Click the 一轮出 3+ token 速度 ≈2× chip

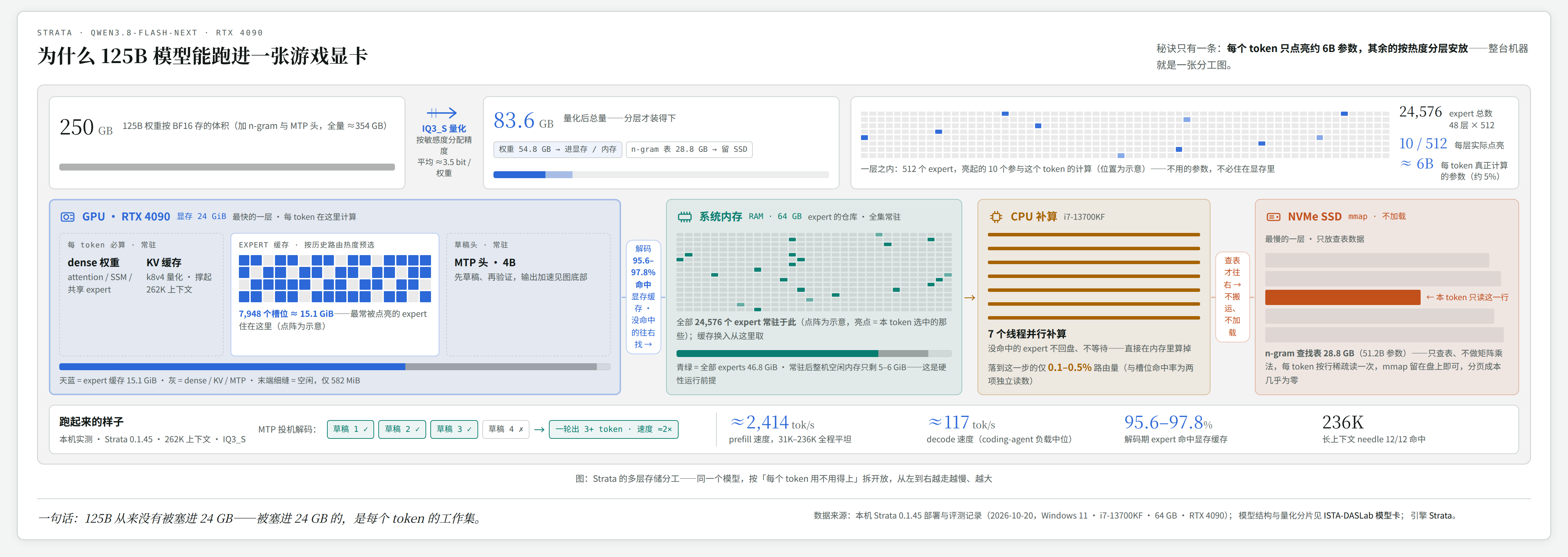613,429
